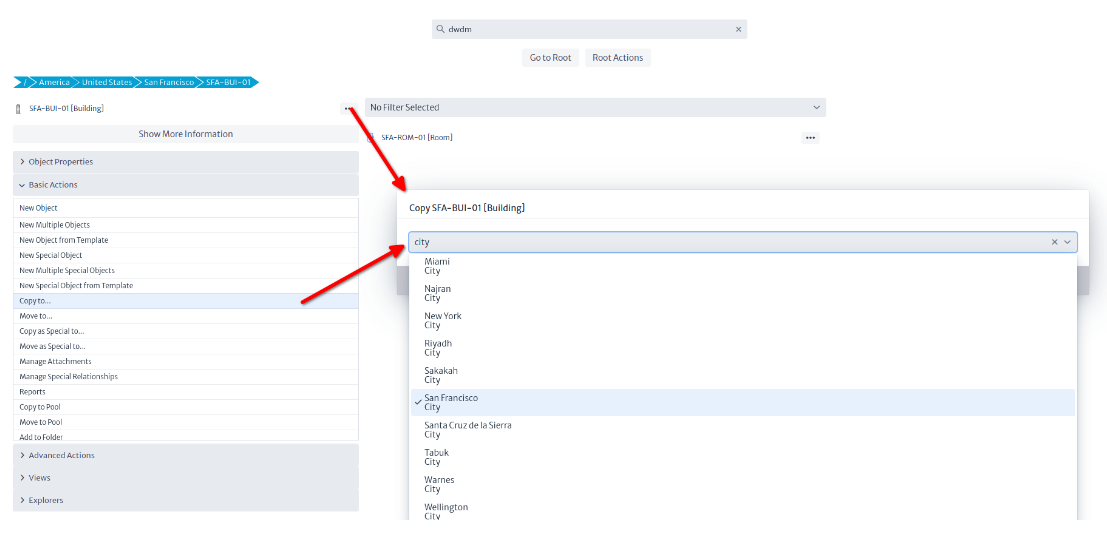Open Root Actions button
This screenshot has width=1107, height=544.
[617, 58]
